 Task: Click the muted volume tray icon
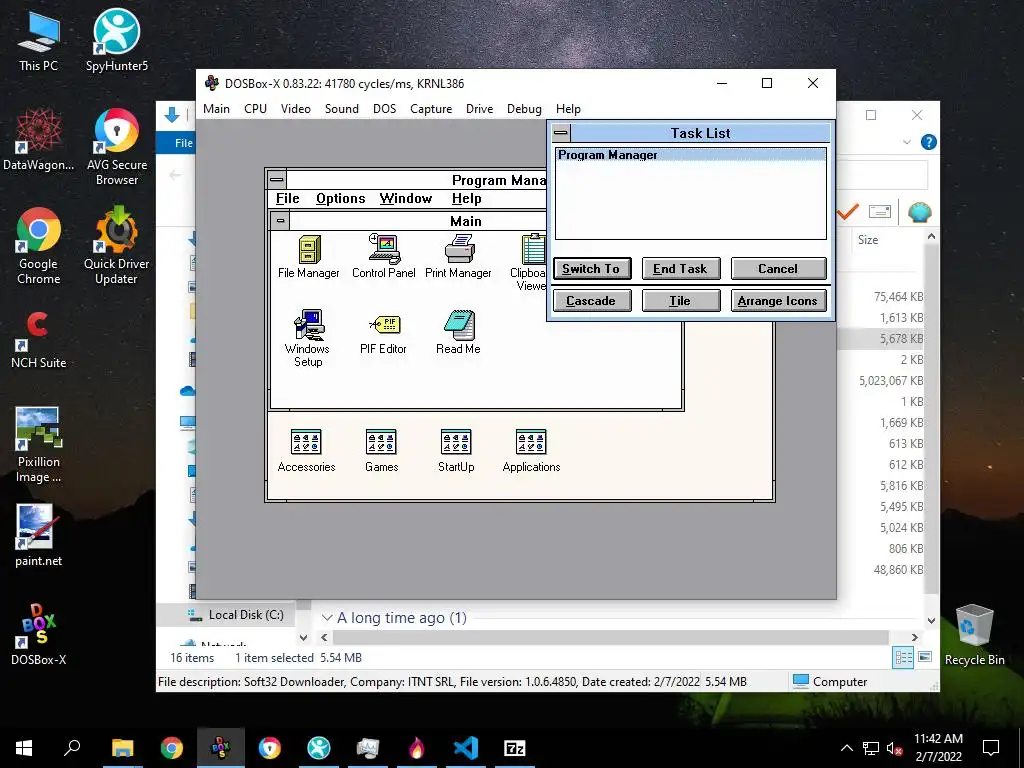click(895, 748)
